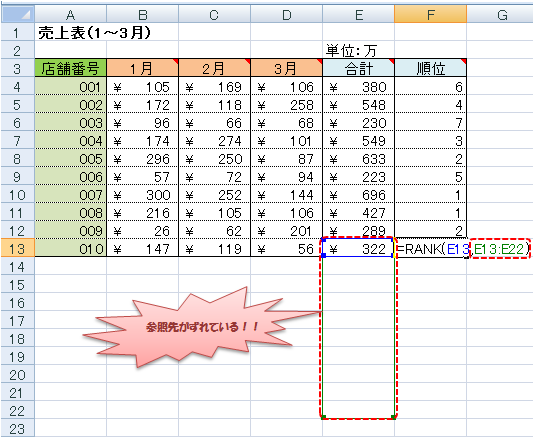Click January cell ¥296
This screenshot has width=534, height=438.
143,159
